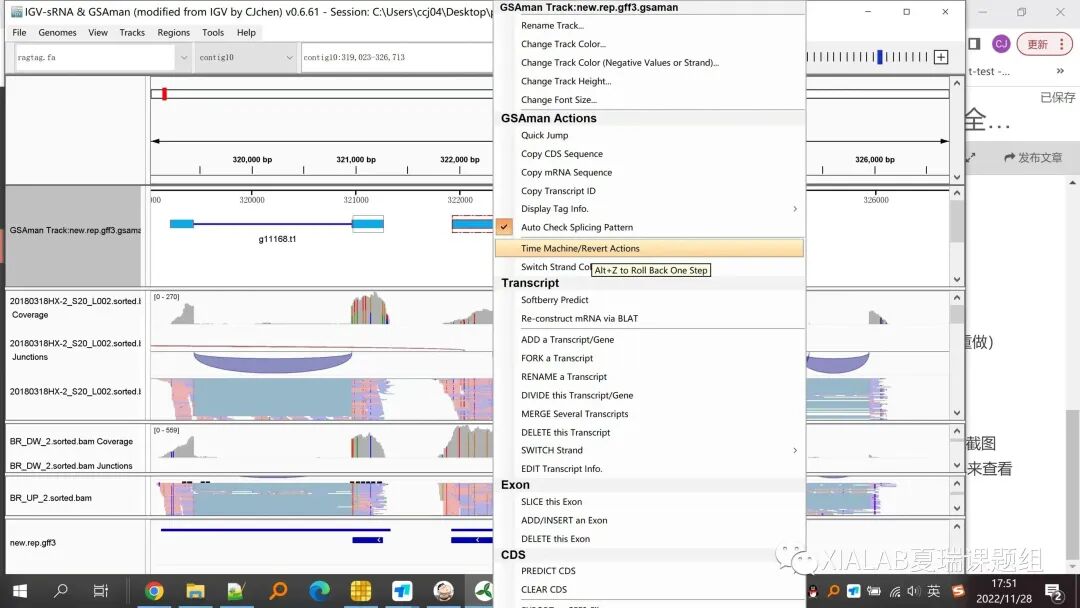Screen dimensions: 1080x608
Task: Open the browser's three-dot menu
Action: [1061, 44]
